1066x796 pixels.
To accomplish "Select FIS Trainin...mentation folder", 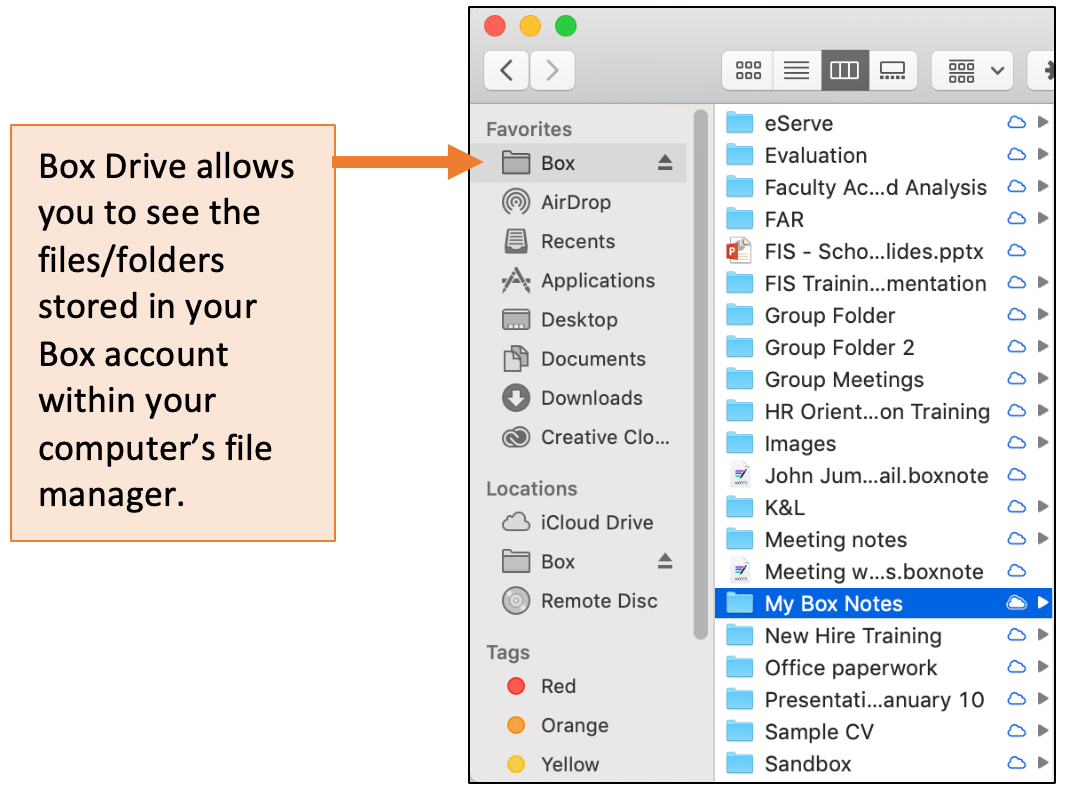I will (x=883, y=283).
